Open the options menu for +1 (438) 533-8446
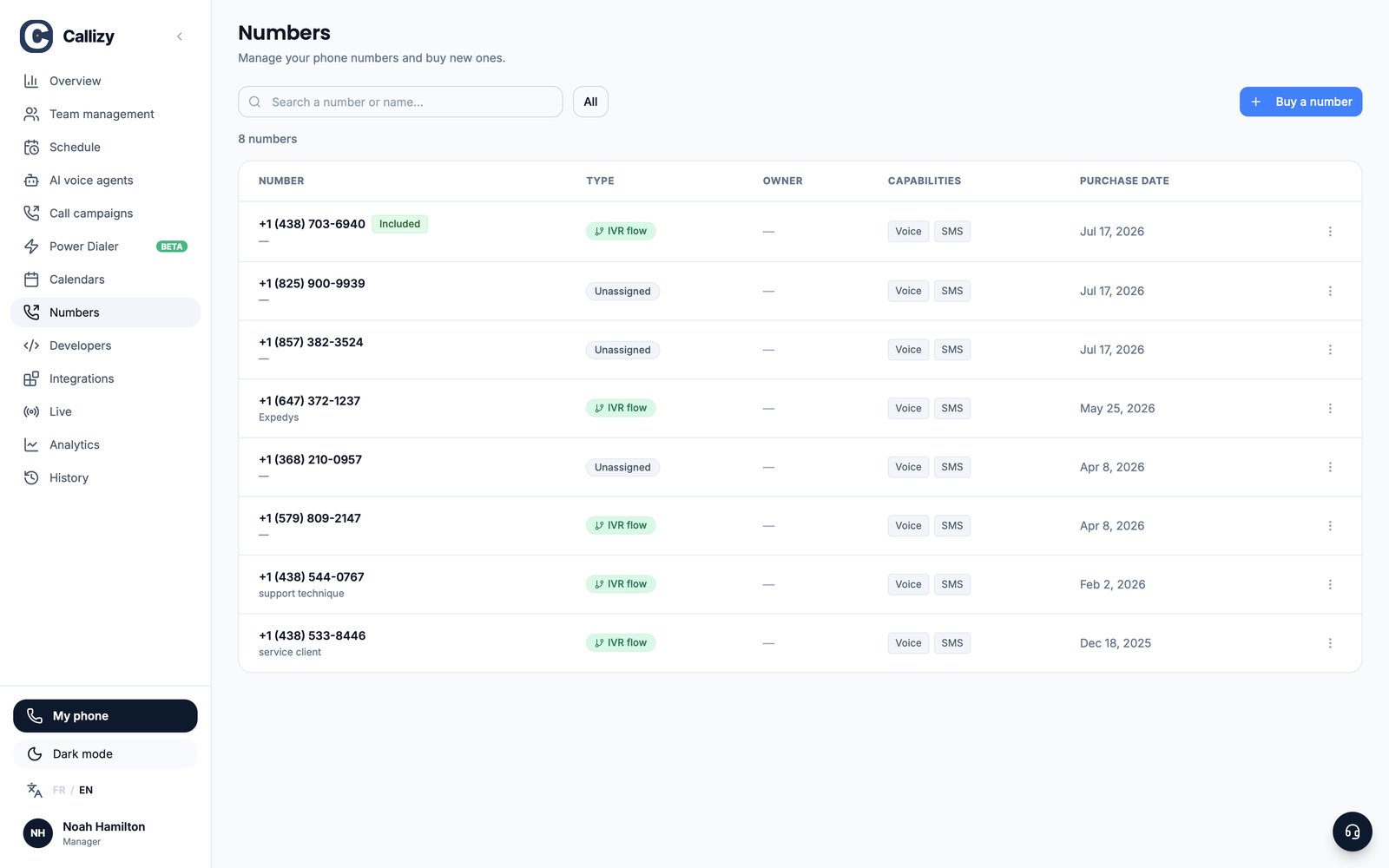The height and width of the screenshot is (868, 1389). click(x=1330, y=643)
